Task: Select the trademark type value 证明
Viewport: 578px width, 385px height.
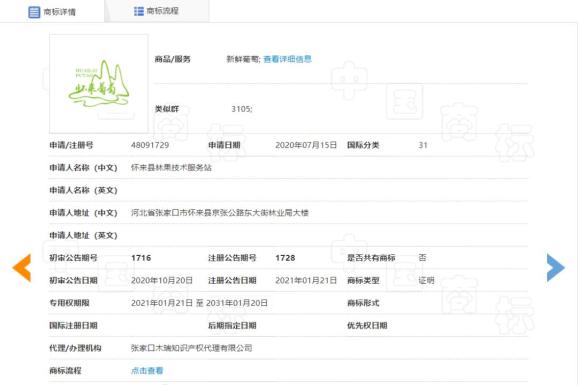Action: (426, 280)
